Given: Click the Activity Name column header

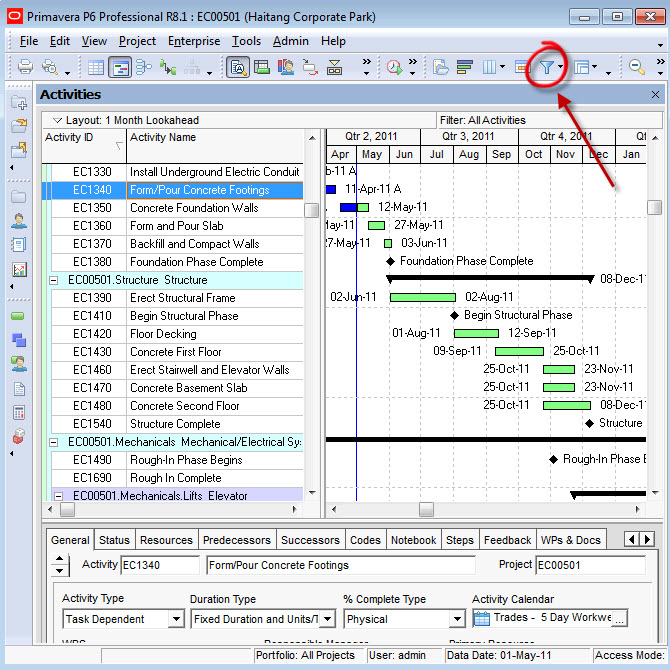Looking at the screenshot, I should click(x=215, y=146).
